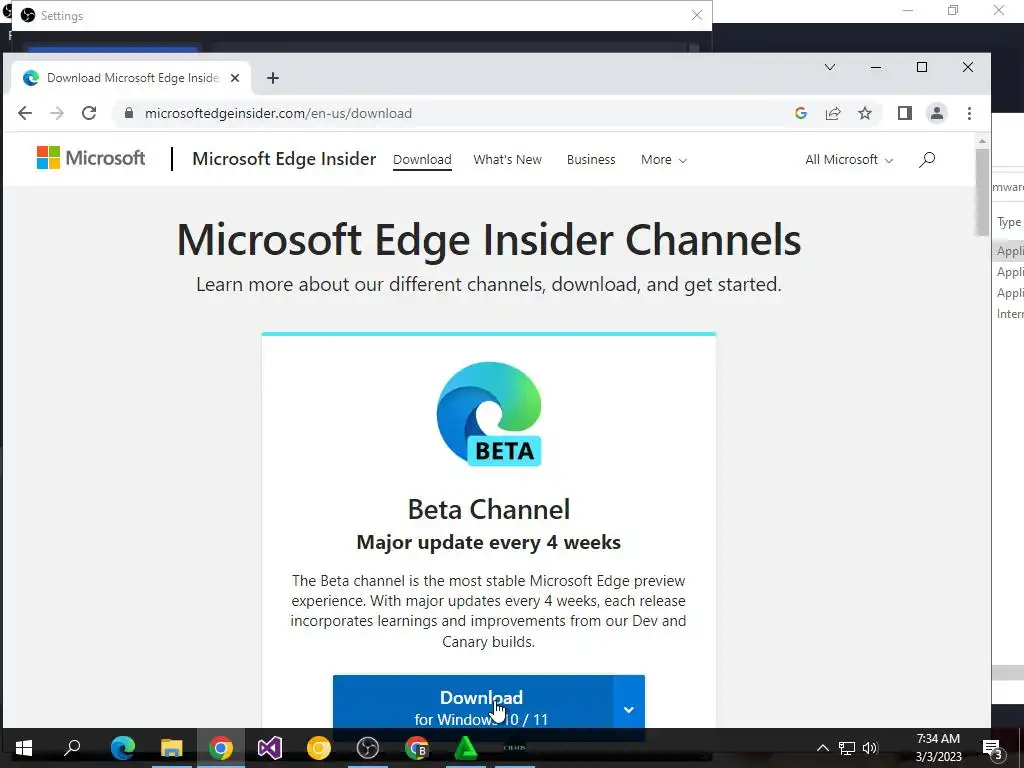Open network status tray icon
1024x768 pixels.
(847, 748)
